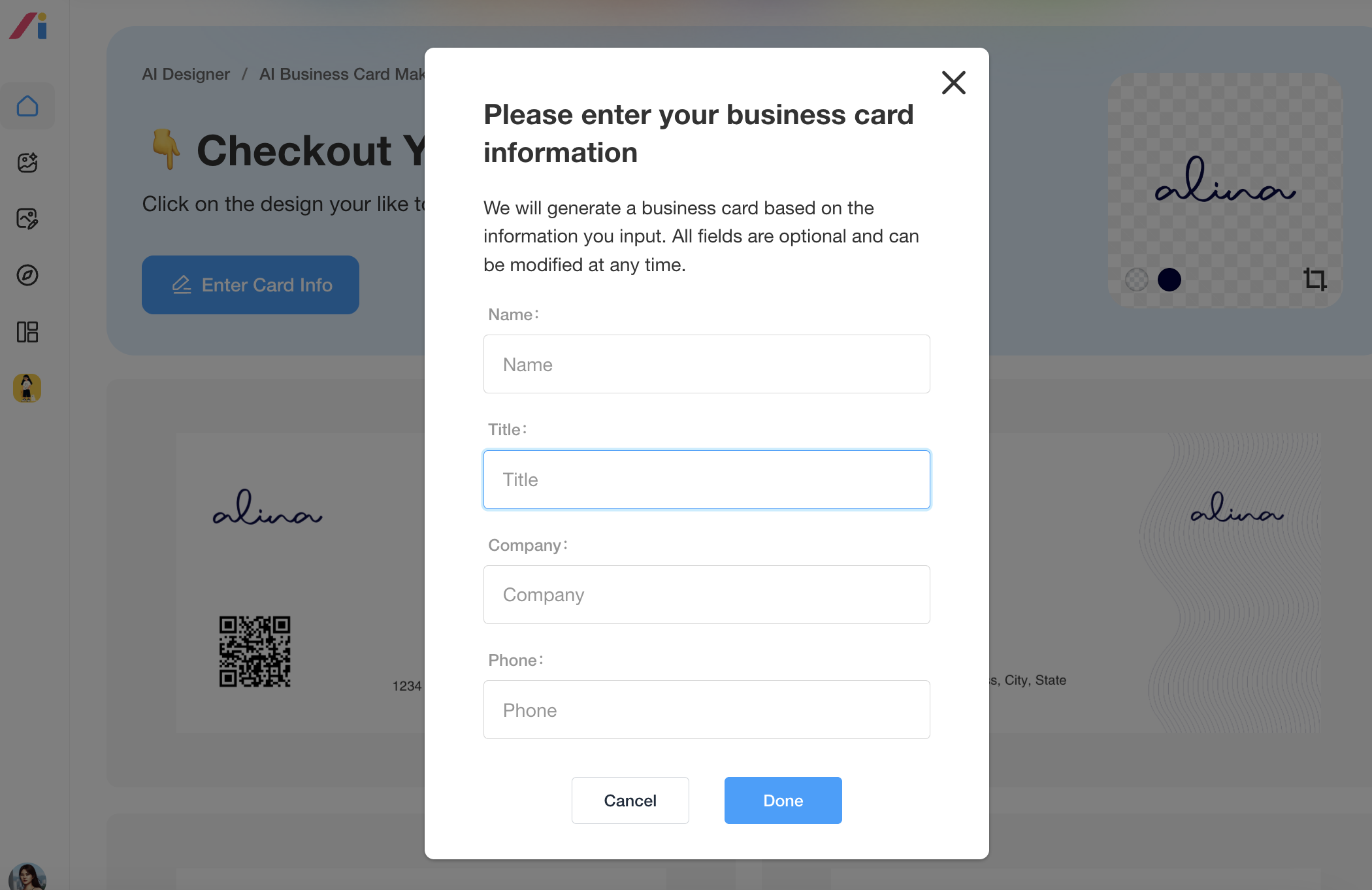Open the compass Explore icon

[x=27, y=275]
